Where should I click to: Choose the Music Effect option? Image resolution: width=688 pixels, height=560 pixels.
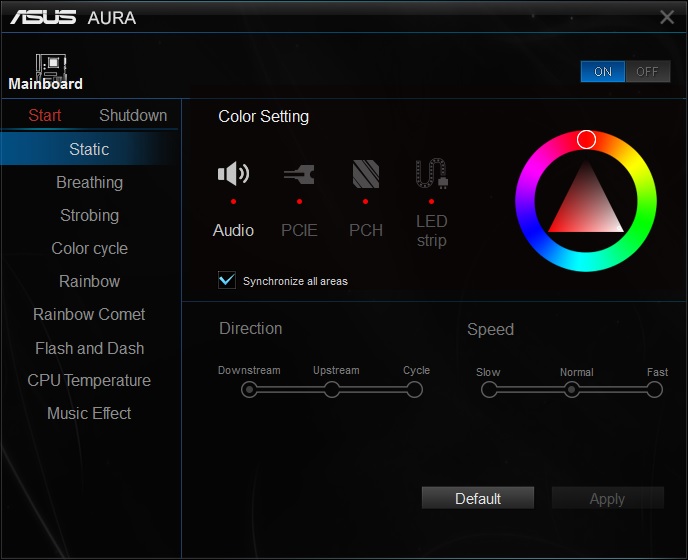[90, 413]
